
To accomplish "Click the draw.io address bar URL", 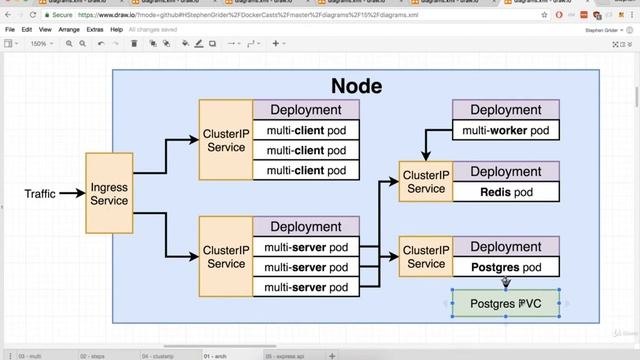I will pos(248,15).
